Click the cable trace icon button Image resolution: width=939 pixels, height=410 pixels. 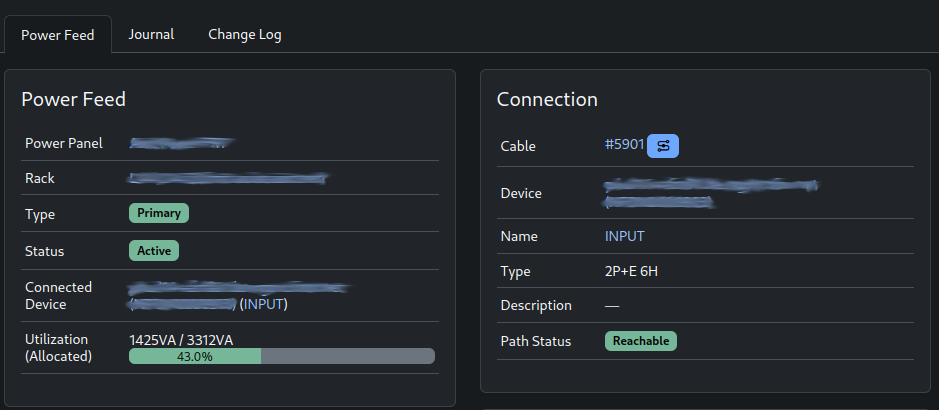[x=663, y=146]
